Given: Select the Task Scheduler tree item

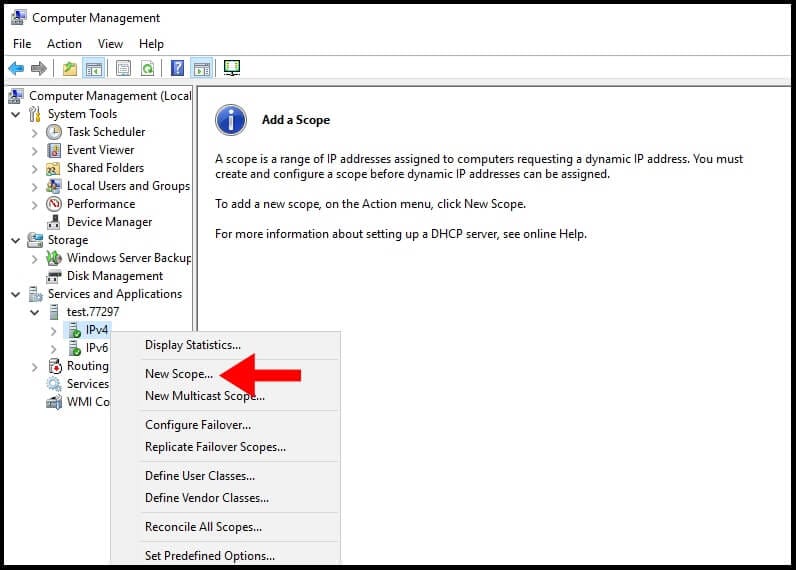Looking at the screenshot, I should (106, 132).
